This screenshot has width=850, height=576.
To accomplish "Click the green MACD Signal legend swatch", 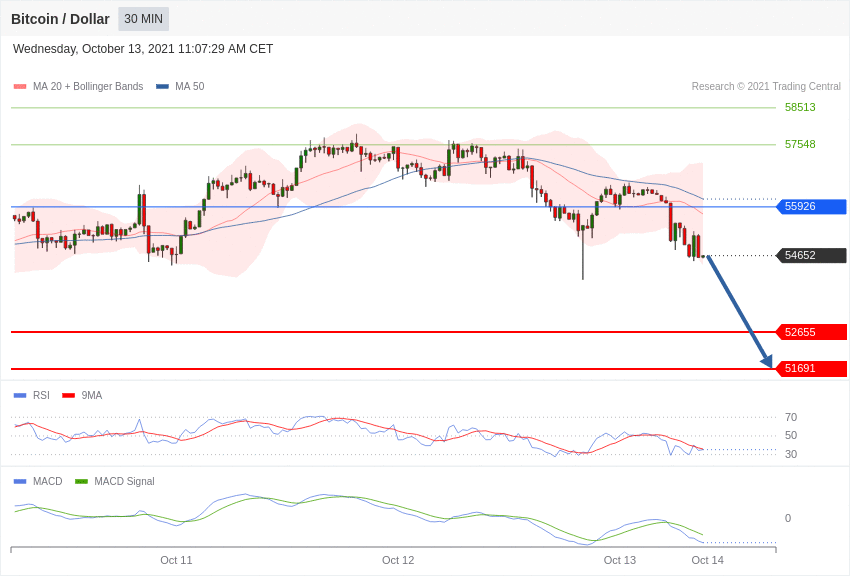I will (x=81, y=481).
